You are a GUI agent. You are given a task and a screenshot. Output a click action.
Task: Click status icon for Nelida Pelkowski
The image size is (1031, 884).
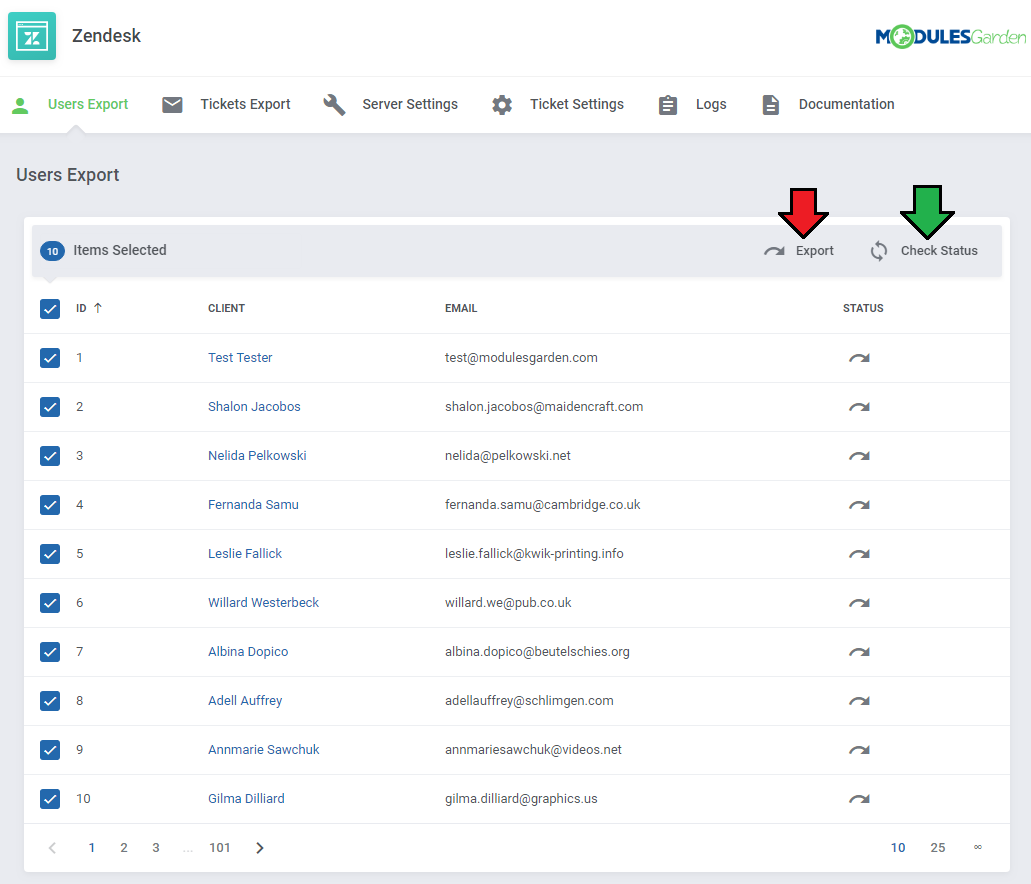click(x=859, y=456)
